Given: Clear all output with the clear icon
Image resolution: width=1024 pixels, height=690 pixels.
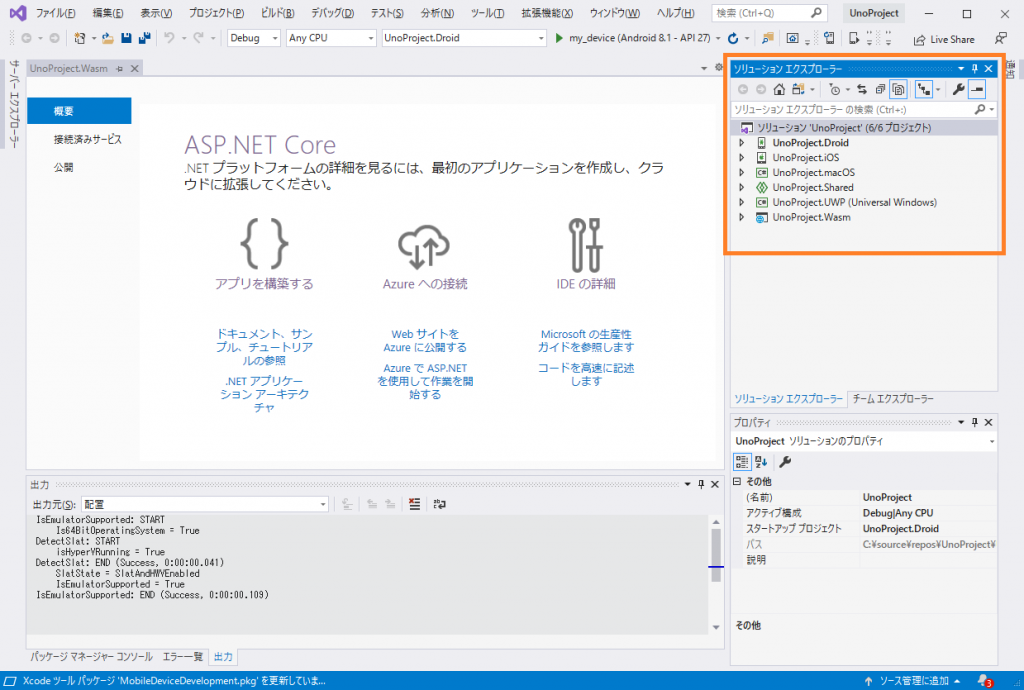Looking at the screenshot, I should click(415, 505).
